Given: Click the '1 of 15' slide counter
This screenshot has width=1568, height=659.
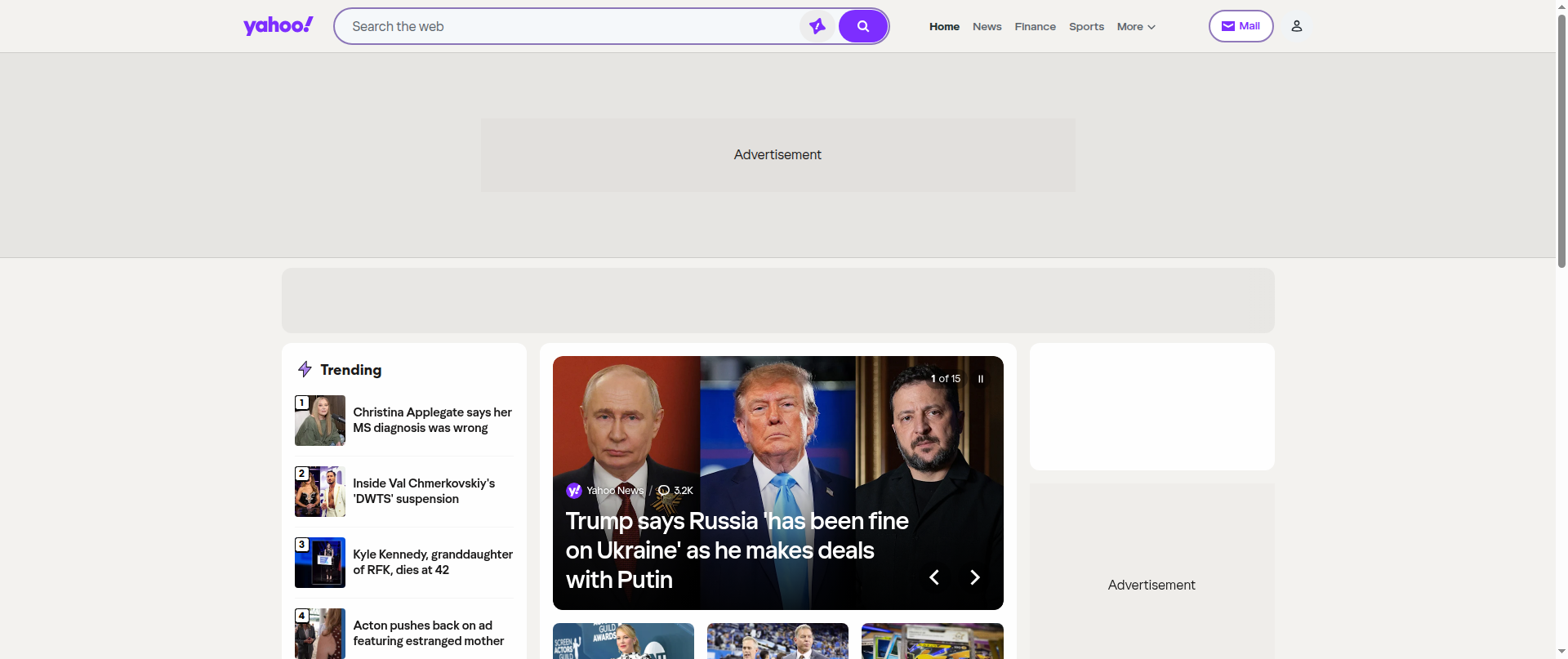Looking at the screenshot, I should (946, 379).
